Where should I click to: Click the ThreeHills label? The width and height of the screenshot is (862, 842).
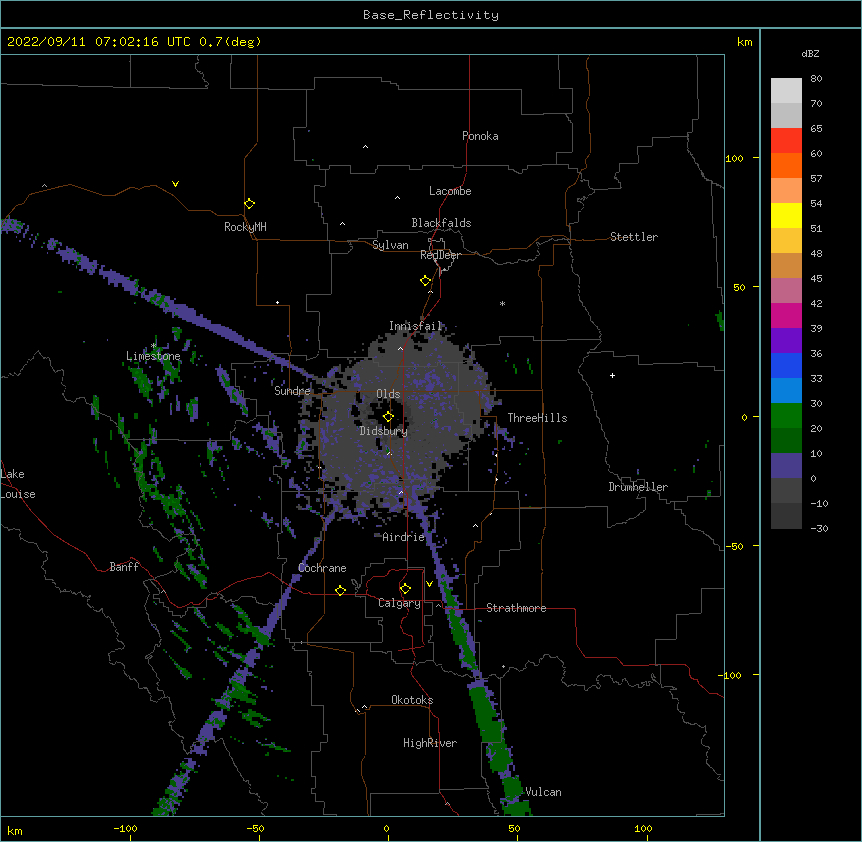[537, 418]
